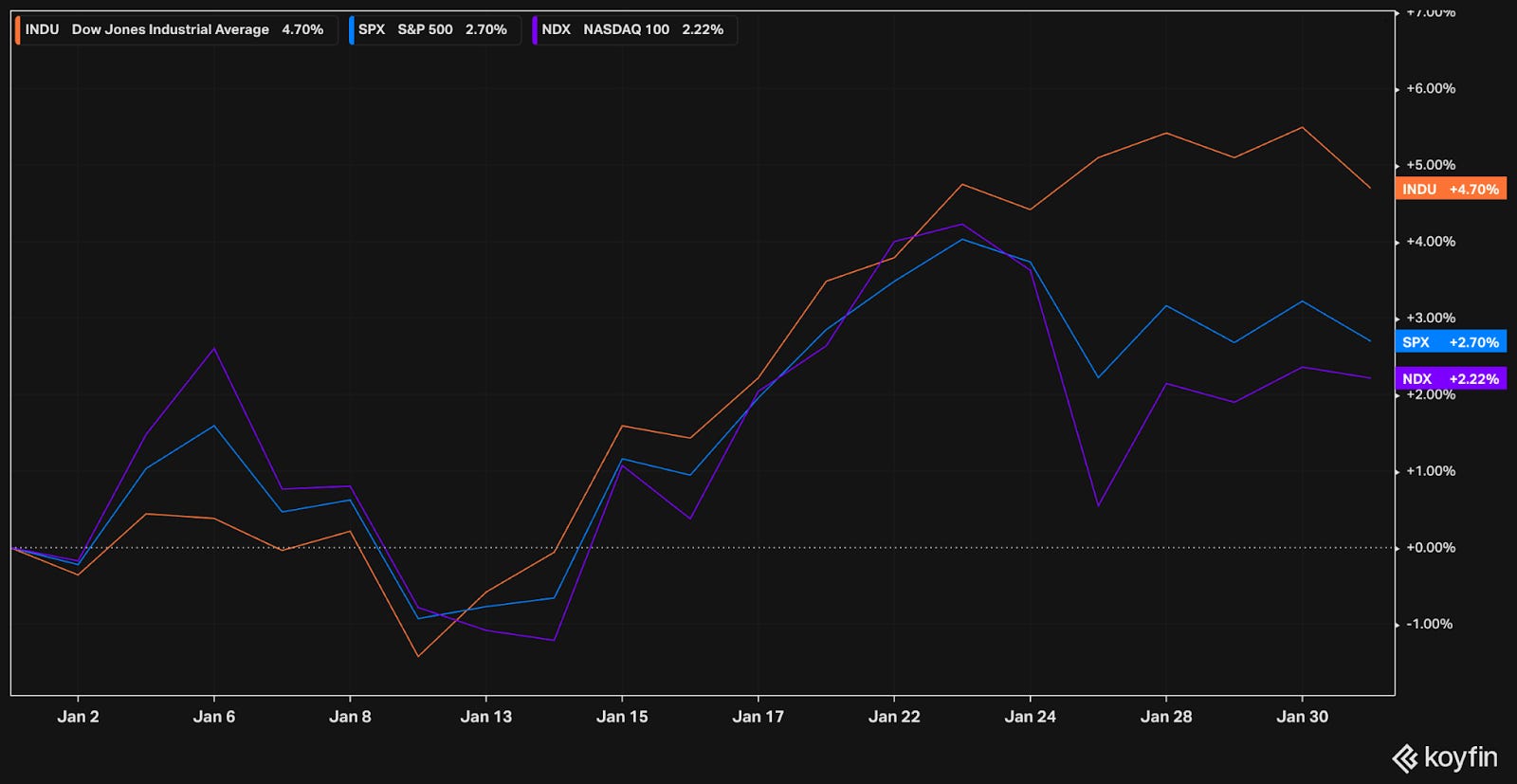Click the Jan 17 date label
Viewport: 1517px width, 784px height.
click(x=758, y=717)
